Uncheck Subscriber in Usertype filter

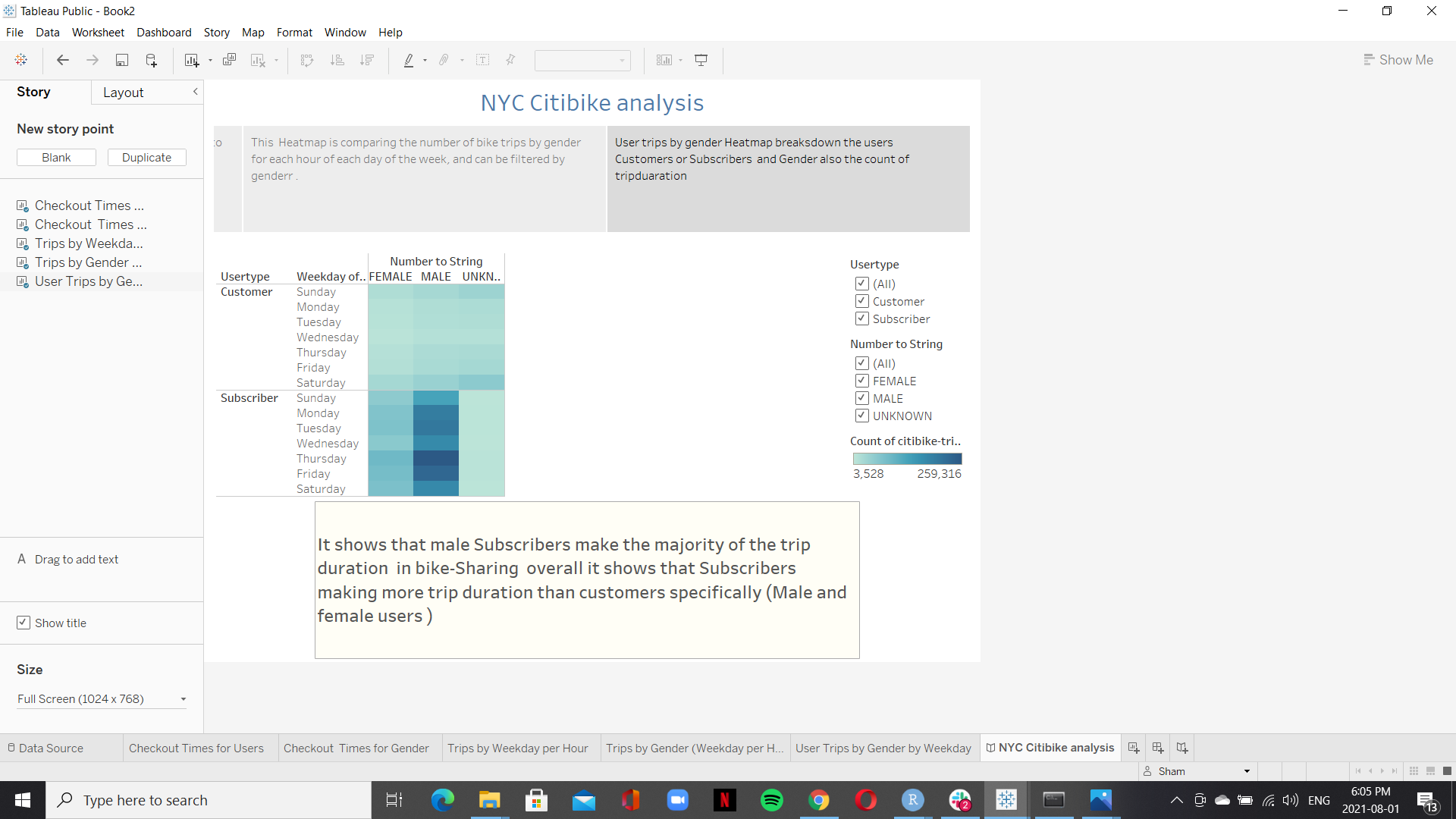[x=861, y=318]
